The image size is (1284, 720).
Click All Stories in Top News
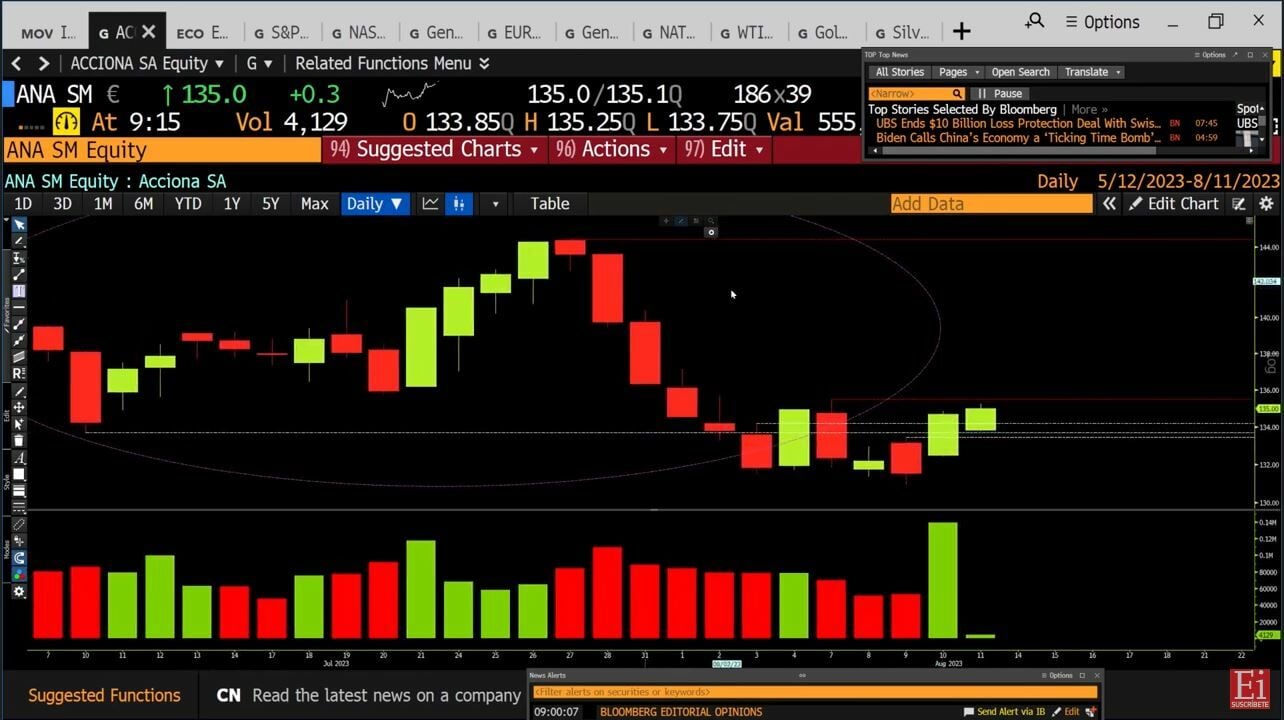[x=899, y=72]
